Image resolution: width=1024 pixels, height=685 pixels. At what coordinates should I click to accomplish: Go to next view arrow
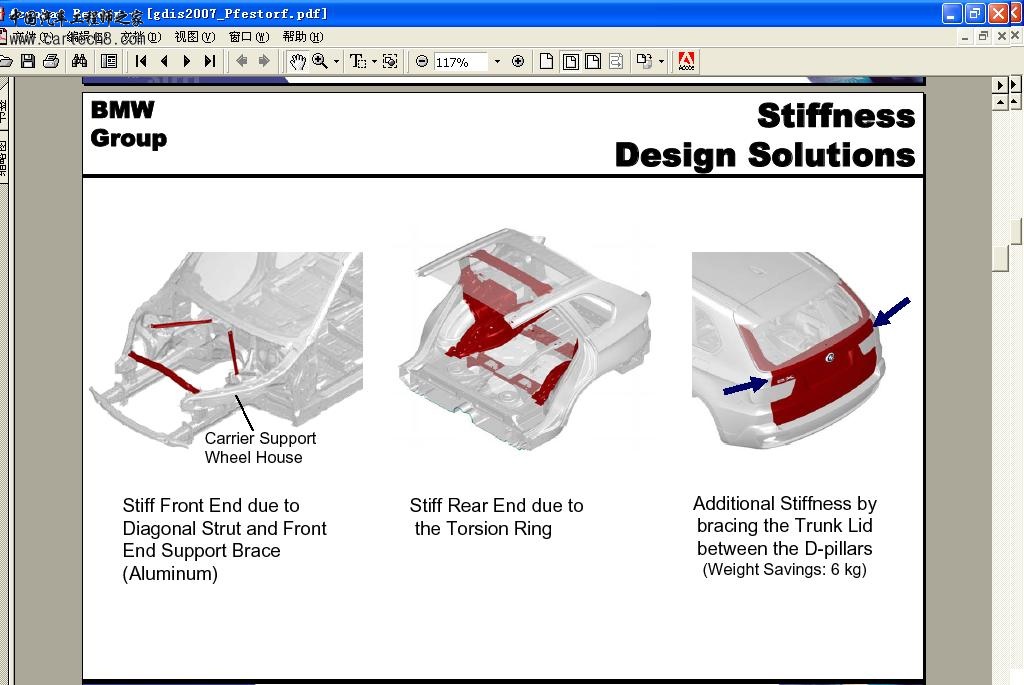click(x=264, y=61)
